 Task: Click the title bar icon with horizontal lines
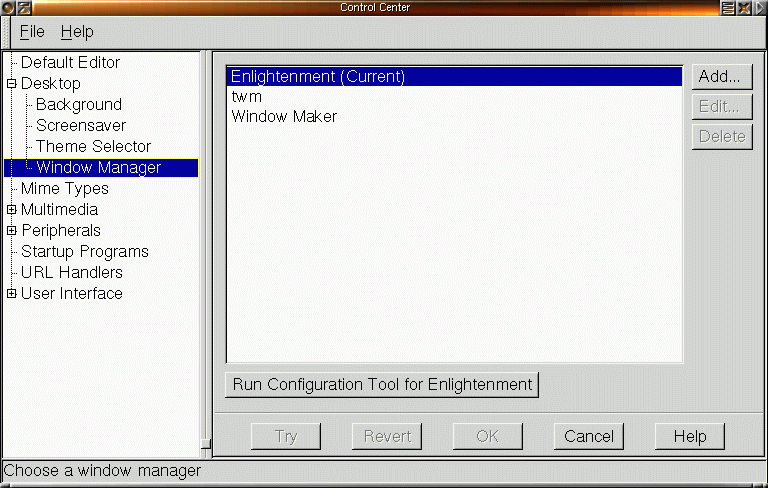(728, 7)
